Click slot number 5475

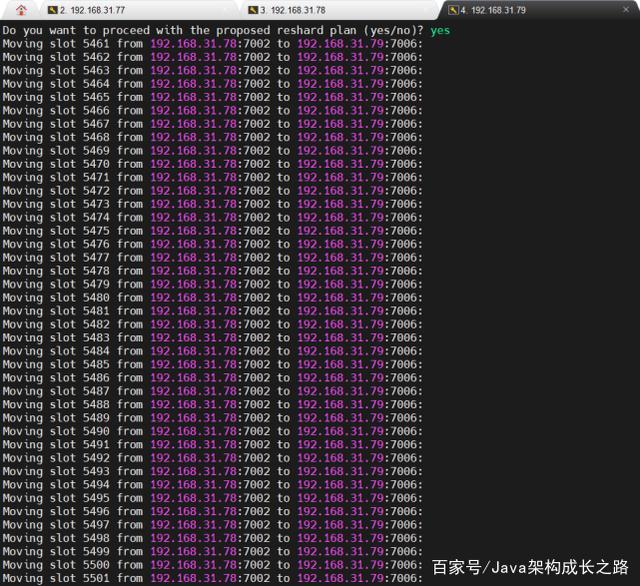(x=96, y=231)
